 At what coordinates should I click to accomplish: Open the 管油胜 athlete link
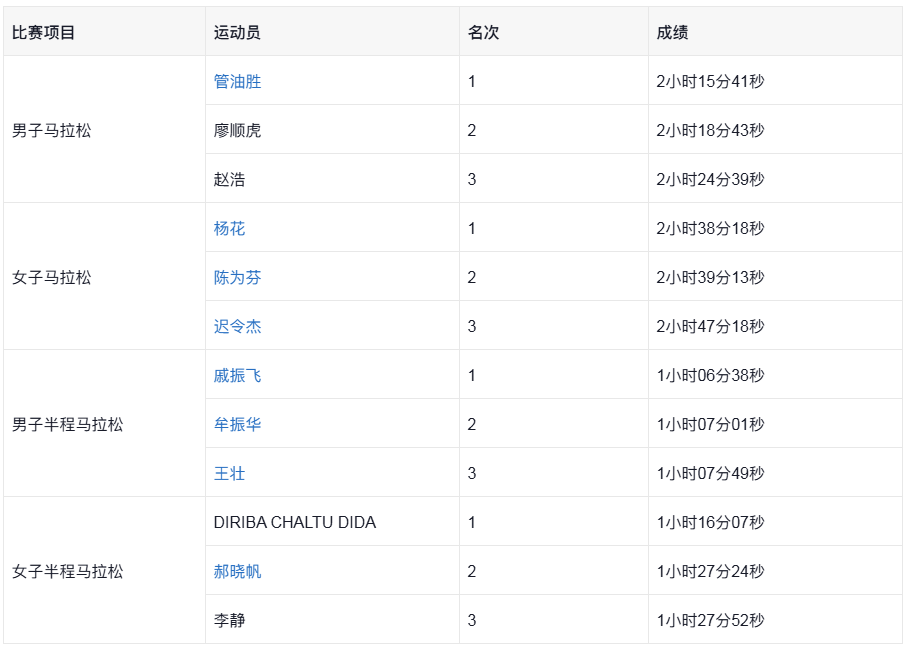point(237,82)
